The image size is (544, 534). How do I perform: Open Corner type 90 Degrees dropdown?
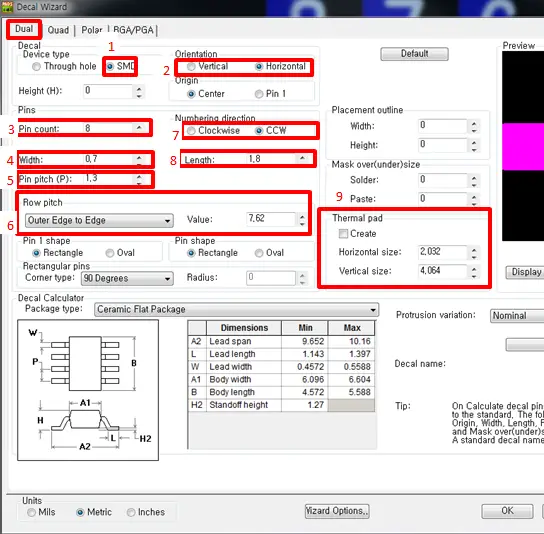(x=127, y=279)
